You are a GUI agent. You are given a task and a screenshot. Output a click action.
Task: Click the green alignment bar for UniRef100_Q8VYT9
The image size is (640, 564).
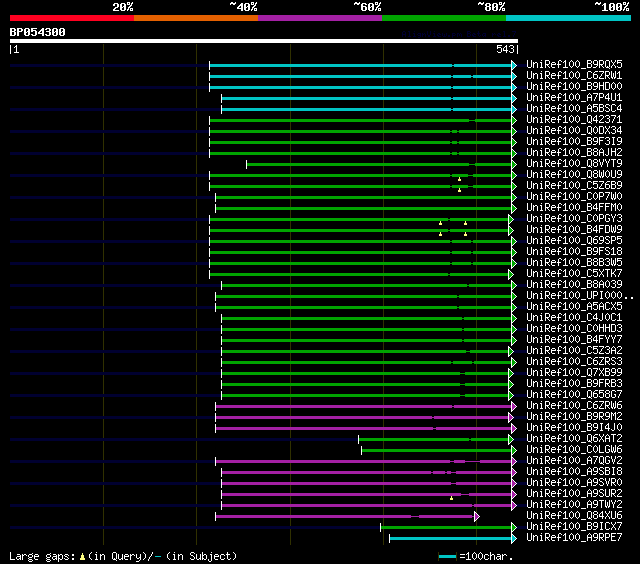point(379,164)
